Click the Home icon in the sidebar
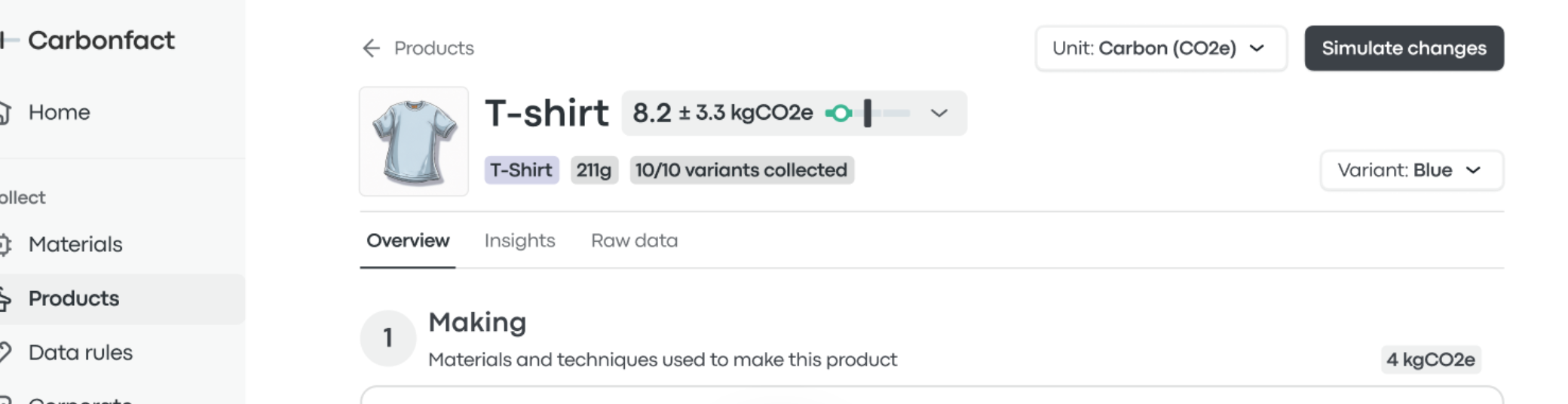 [5, 112]
